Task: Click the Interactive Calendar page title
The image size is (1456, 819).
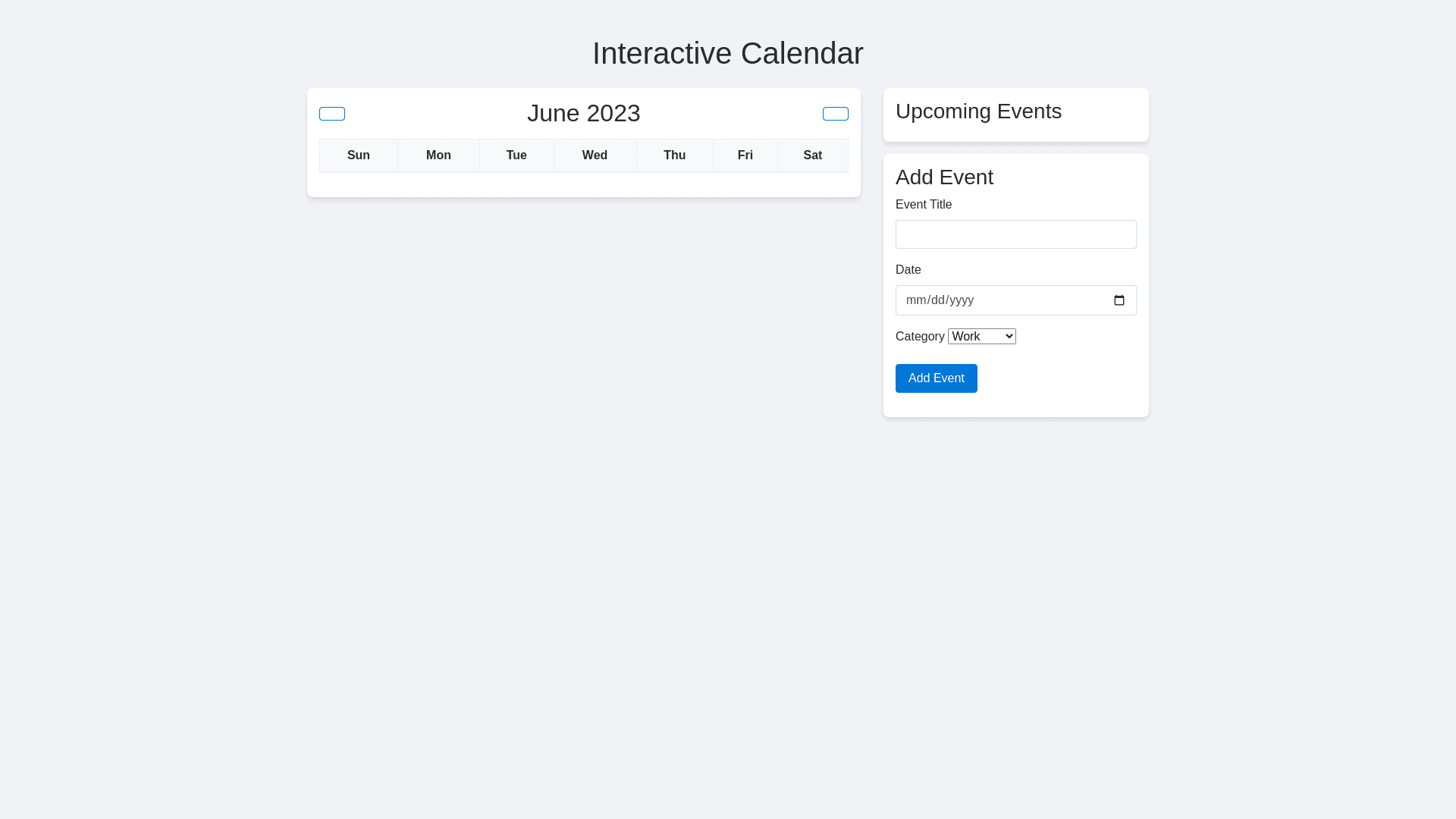Action: (727, 53)
